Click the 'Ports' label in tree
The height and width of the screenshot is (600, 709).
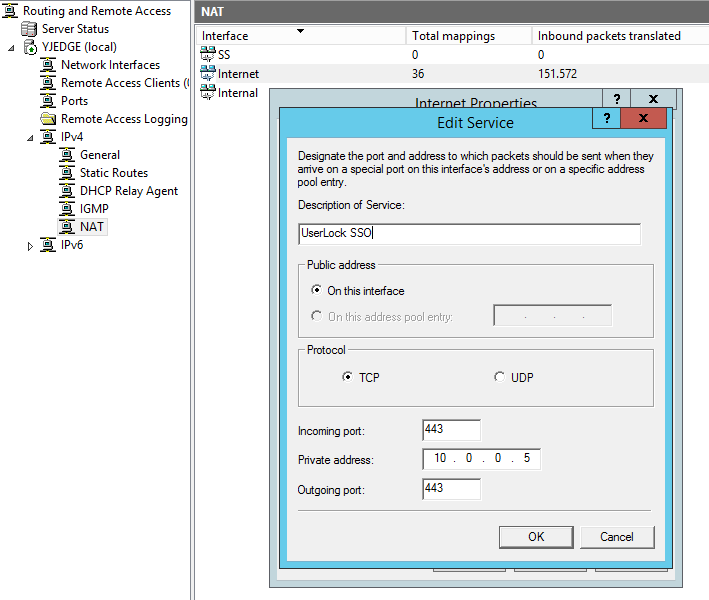pyautogui.click(x=75, y=101)
